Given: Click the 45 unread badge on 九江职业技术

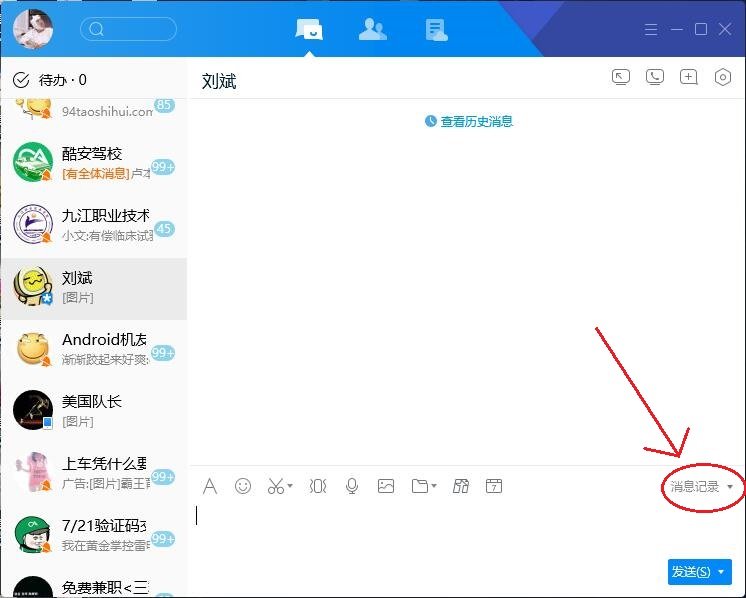Looking at the screenshot, I should (x=164, y=229).
